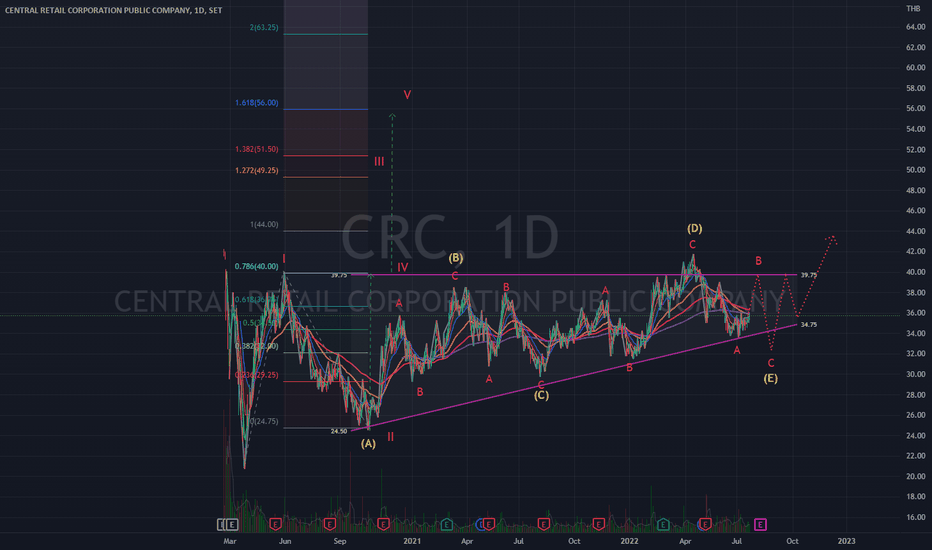This screenshot has width=932, height=550.
Task: Select the 0(24.75) Fibonacci level label
Action: click(264, 422)
